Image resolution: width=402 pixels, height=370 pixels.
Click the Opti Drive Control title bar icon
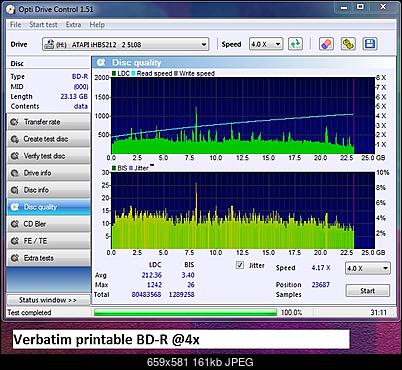click(x=11, y=9)
